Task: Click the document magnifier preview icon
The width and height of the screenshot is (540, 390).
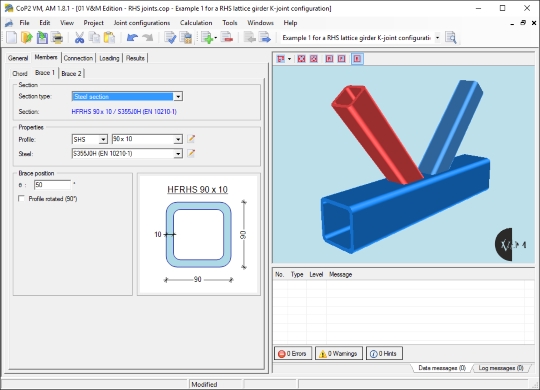Action: pos(450,38)
